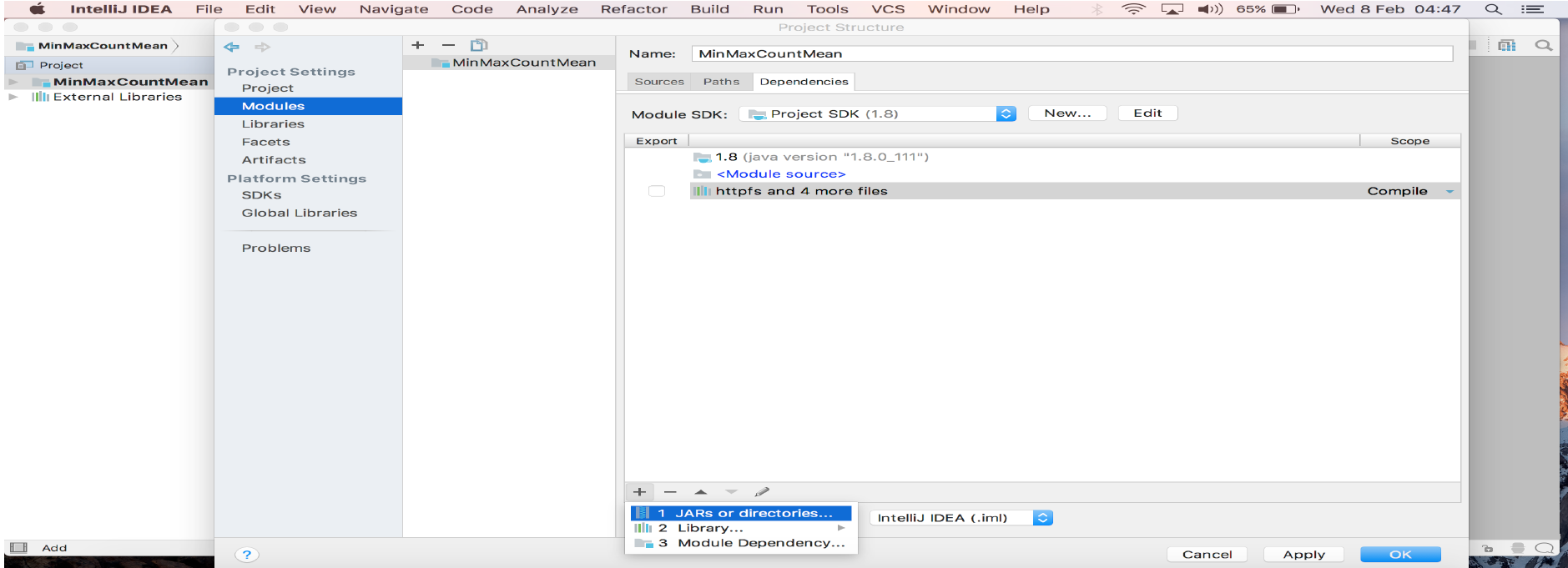Expand the Library submenu arrow
The image size is (1568, 568).
[841, 528]
